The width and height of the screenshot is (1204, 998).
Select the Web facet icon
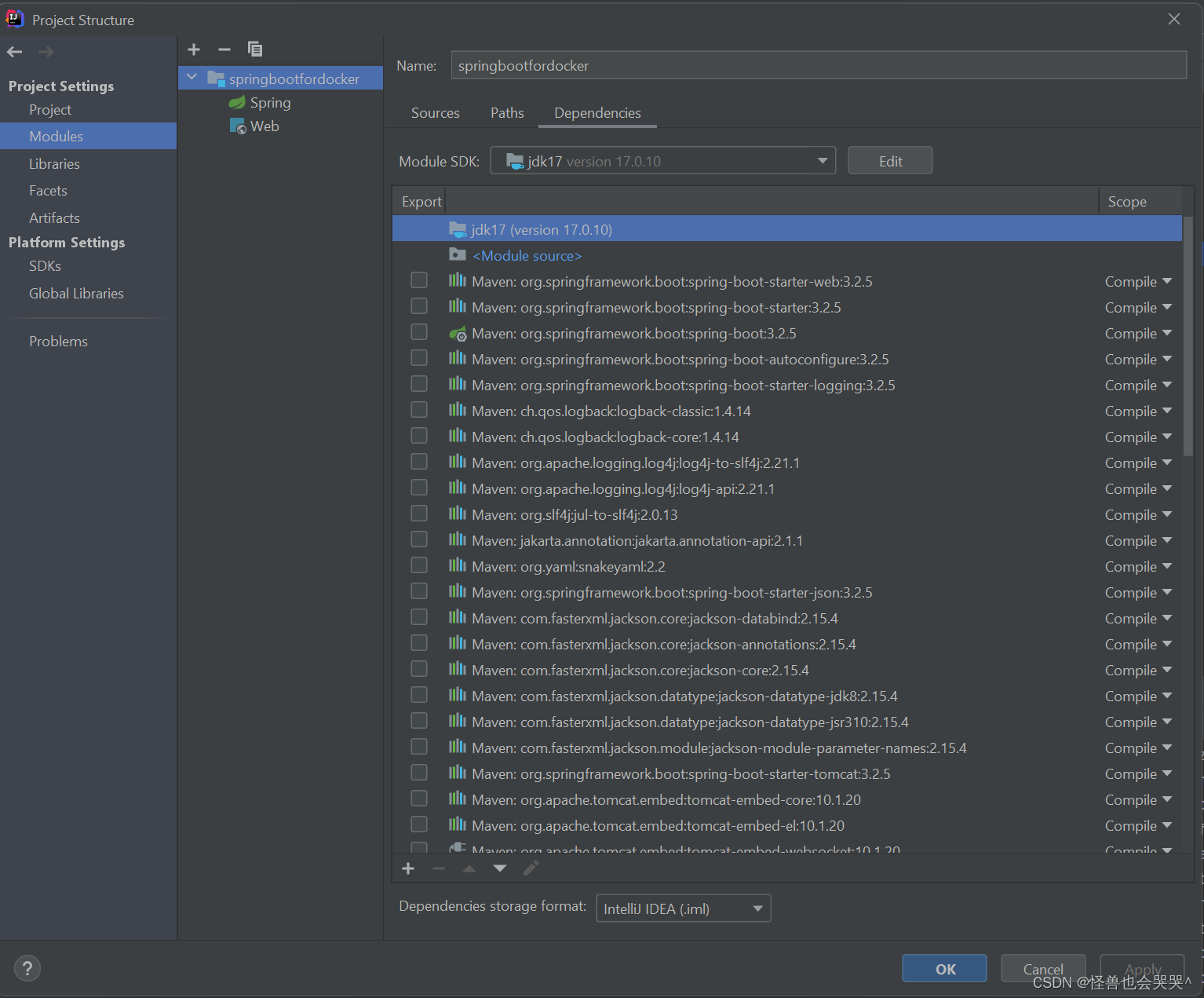click(x=238, y=126)
